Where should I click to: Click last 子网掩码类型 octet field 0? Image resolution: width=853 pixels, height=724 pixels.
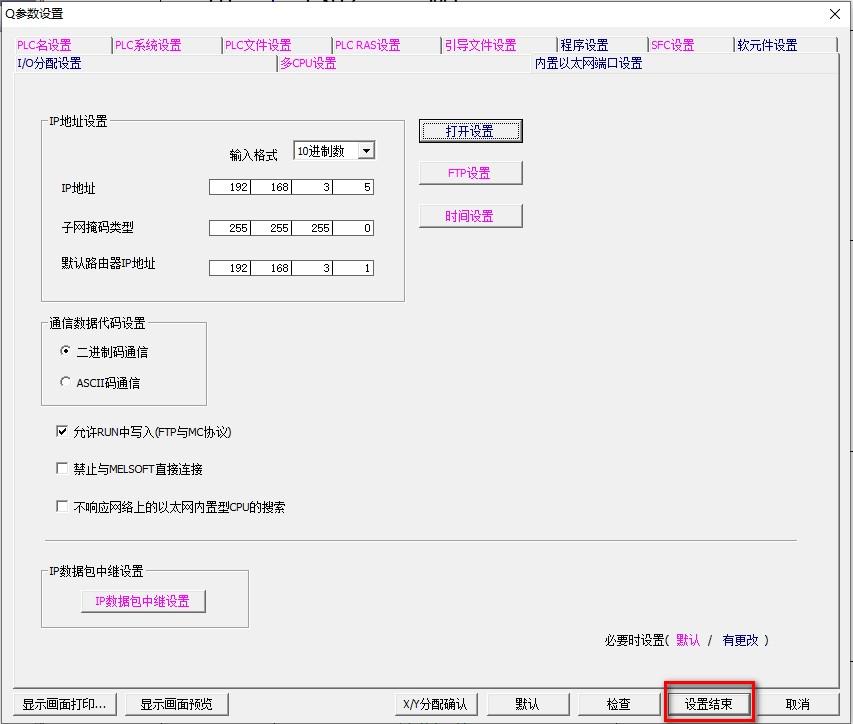point(353,228)
